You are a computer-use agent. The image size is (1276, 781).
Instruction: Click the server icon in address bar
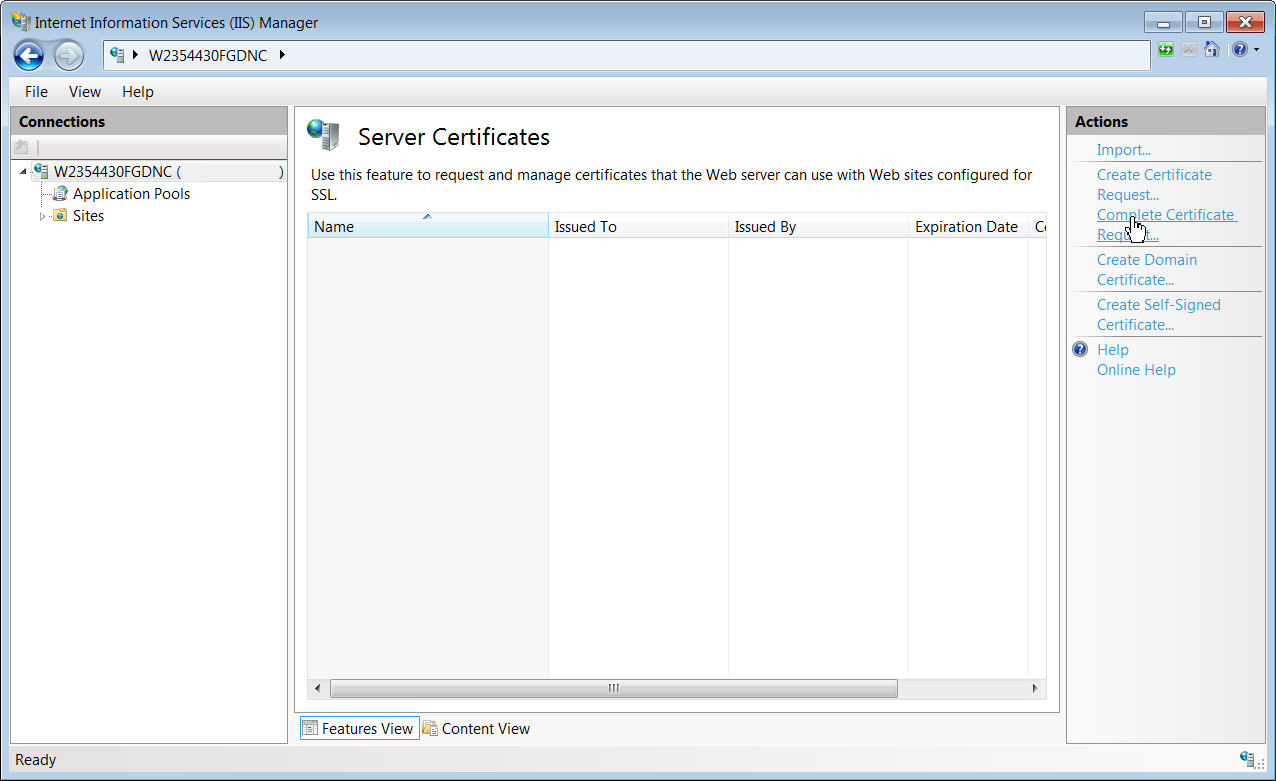[117, 55]
